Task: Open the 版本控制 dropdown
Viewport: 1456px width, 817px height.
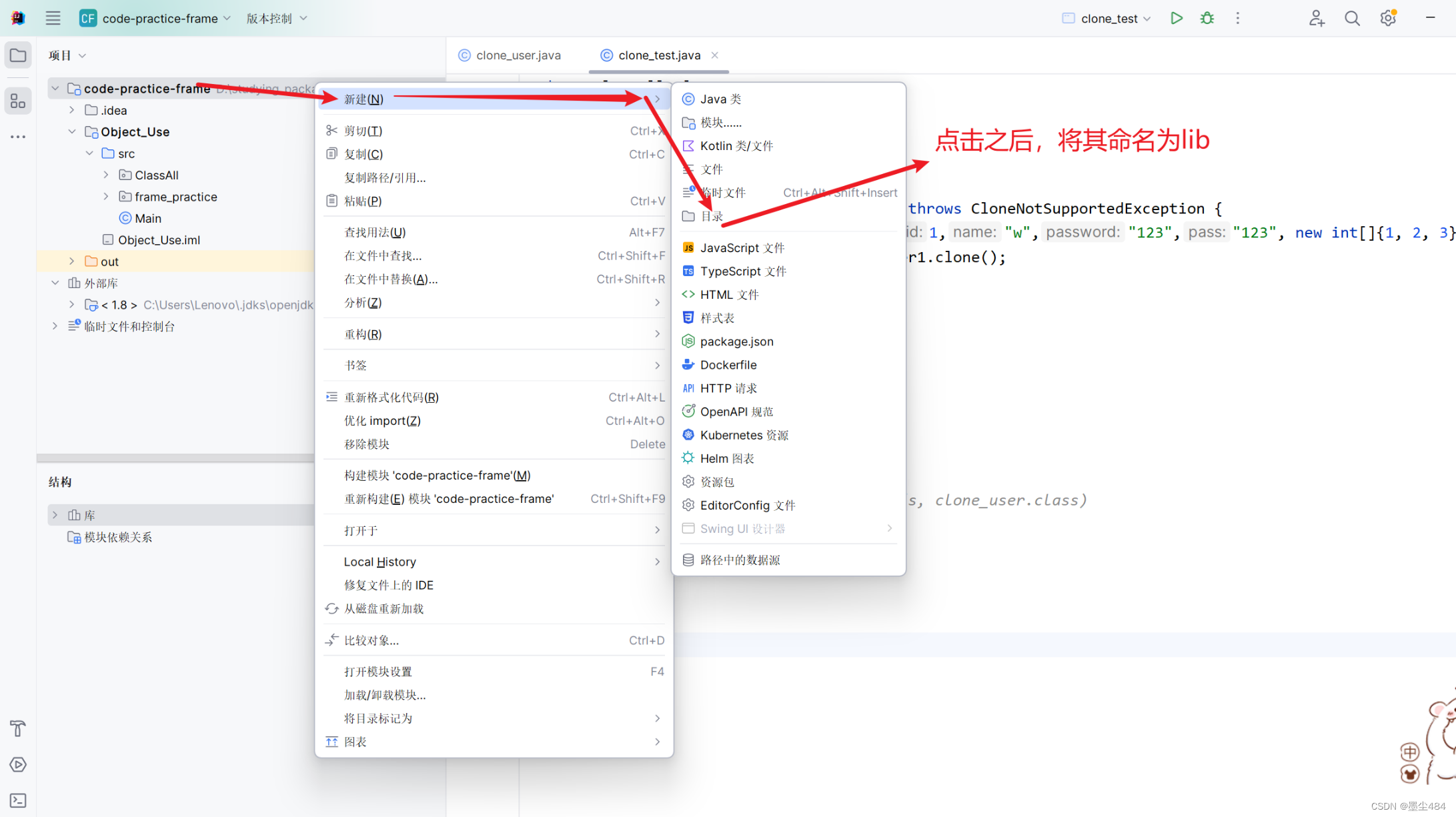Action: click(x=276, y=18)
